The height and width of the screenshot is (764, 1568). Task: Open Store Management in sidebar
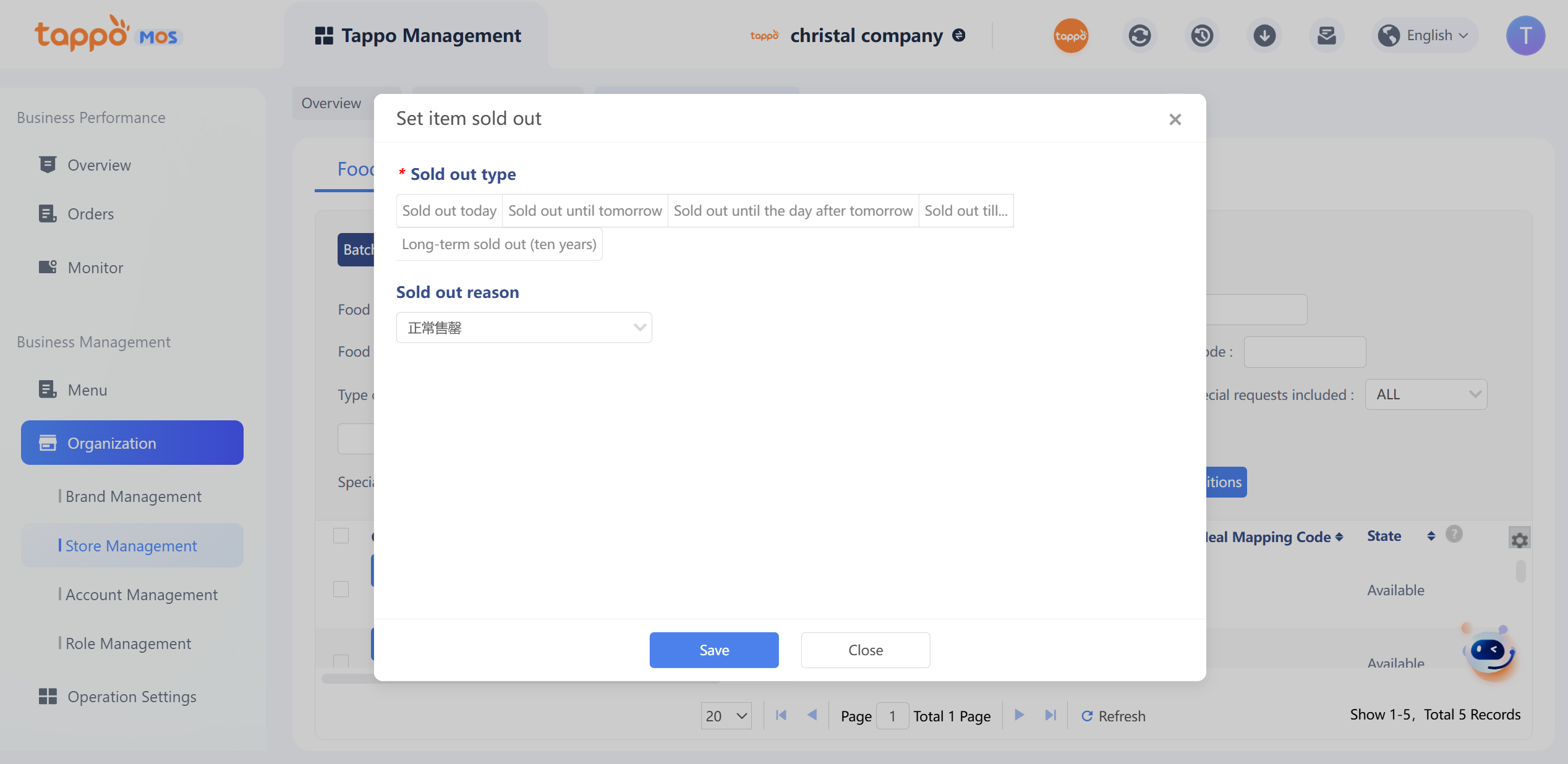(x=131, y=546)
